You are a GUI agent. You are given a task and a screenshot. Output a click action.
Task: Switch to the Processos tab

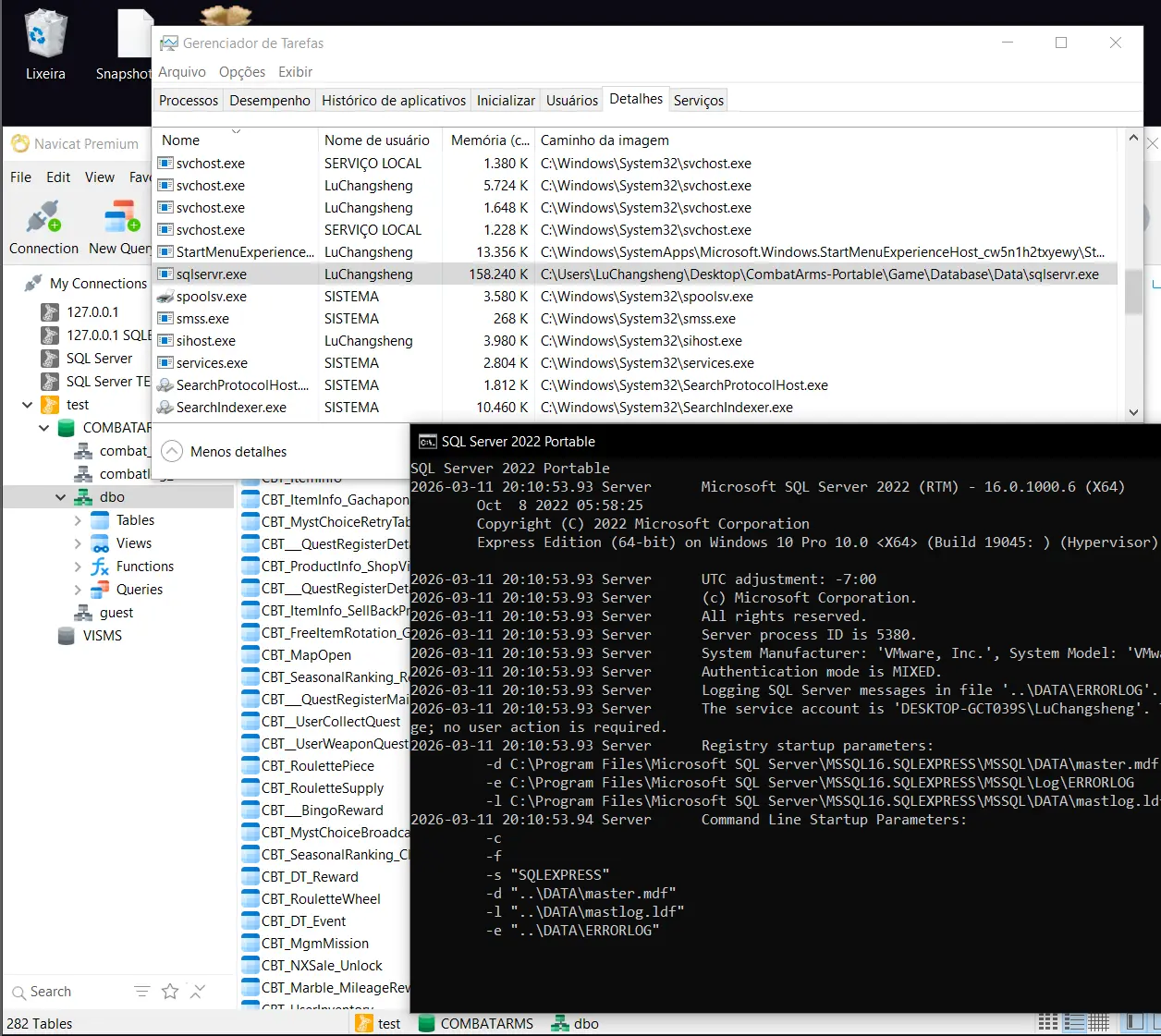(189, 100)
